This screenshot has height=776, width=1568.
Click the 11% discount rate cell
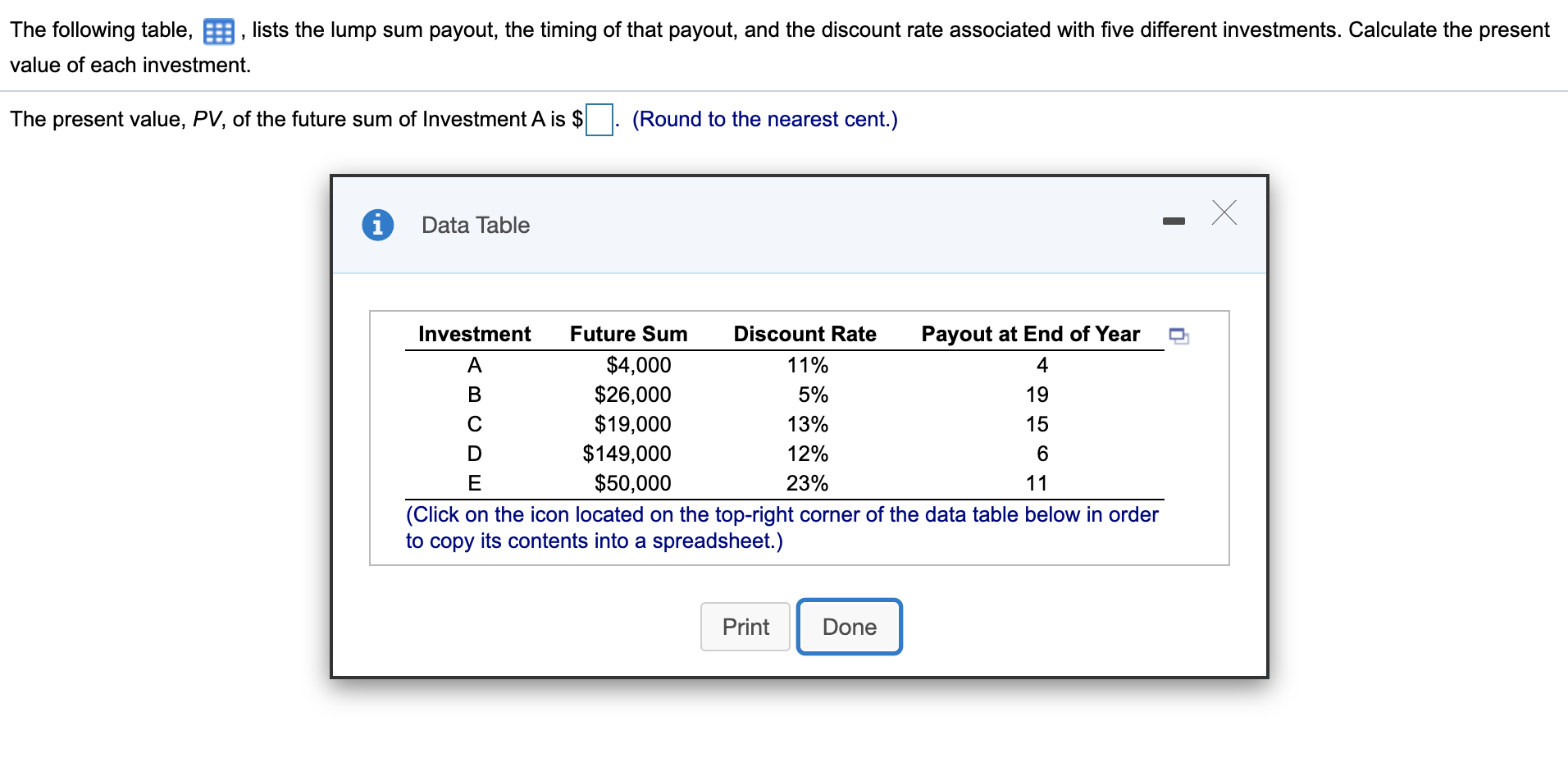(x=808, y=365)
